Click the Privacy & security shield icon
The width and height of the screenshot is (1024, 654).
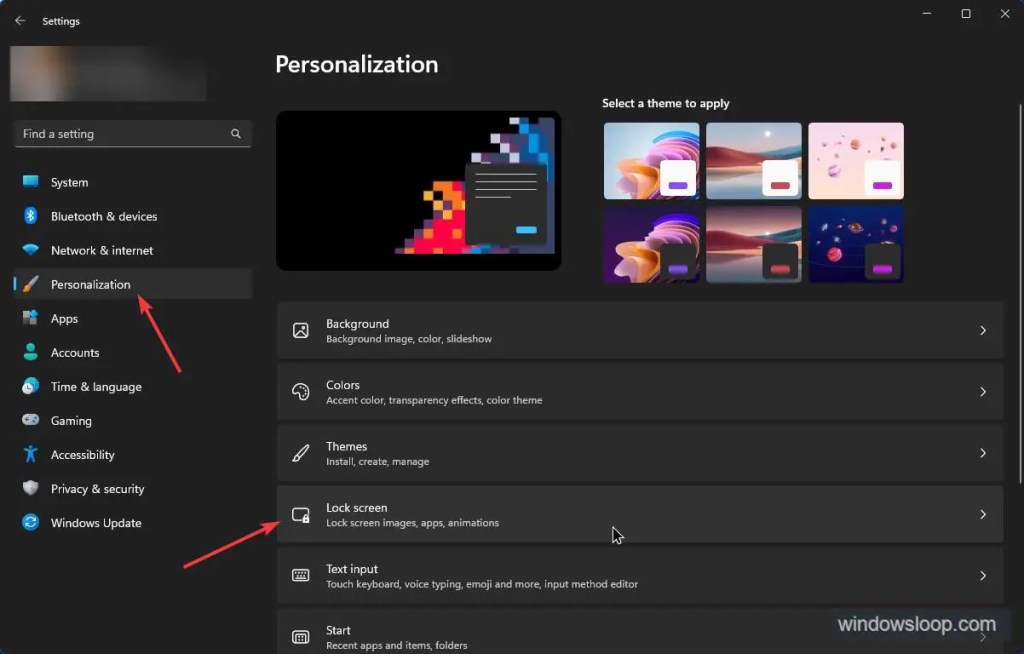[x=31, y=489]
